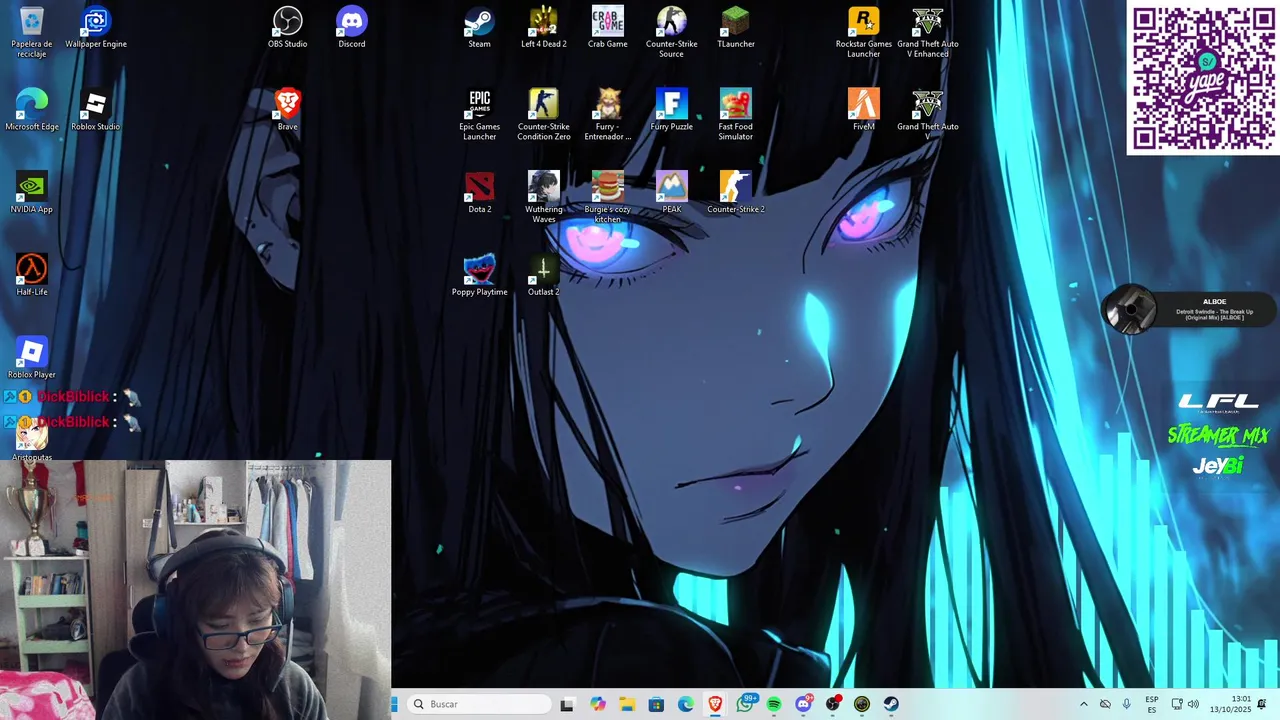Select the Half-Life desktop icon
The height and width of the screenshot is (720, 1280).
(x=32, y=275)
